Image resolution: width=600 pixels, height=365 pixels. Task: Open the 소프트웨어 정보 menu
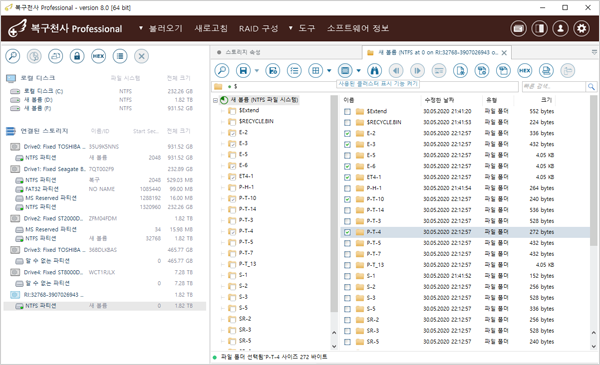(358, 28)
